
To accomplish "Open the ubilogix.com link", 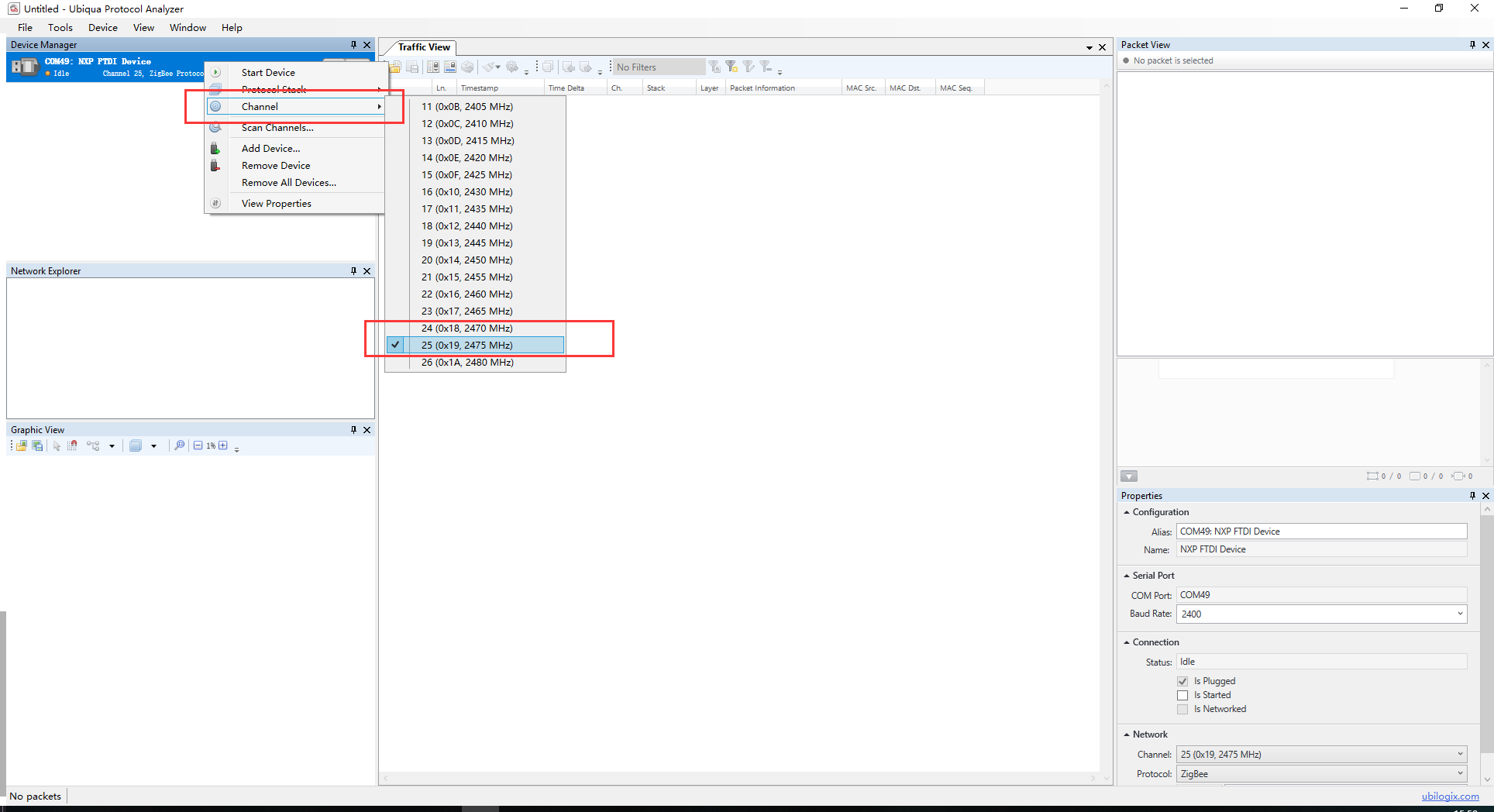I will pos(1450,796).
